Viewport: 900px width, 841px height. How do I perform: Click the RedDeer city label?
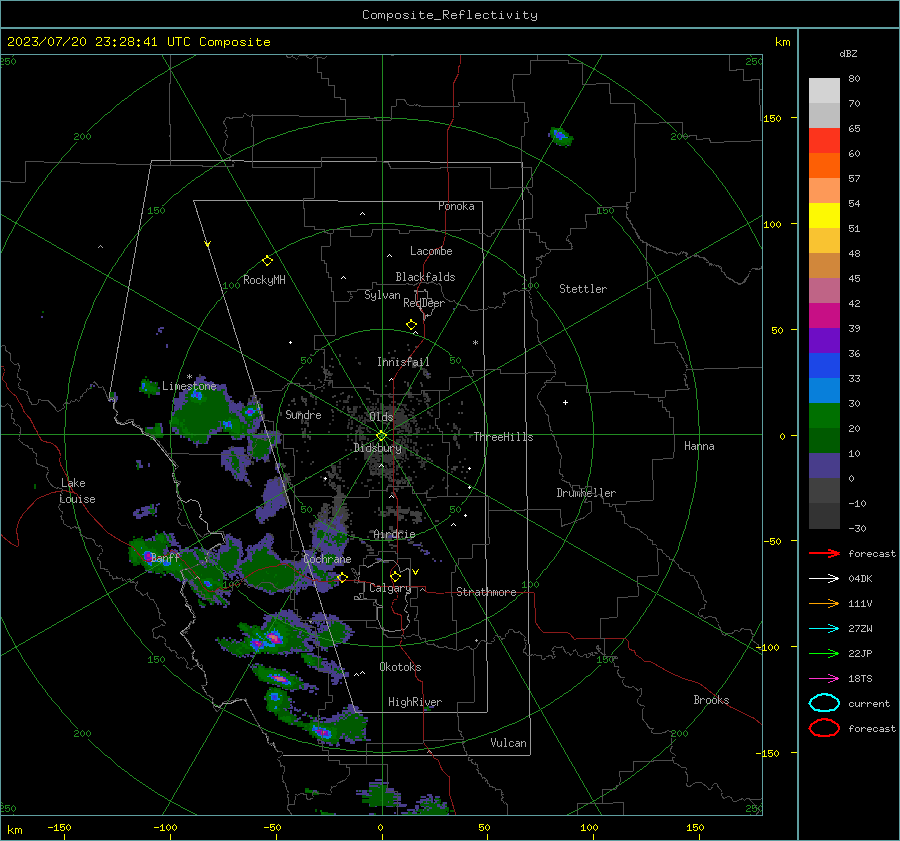[x=424, y=303]
